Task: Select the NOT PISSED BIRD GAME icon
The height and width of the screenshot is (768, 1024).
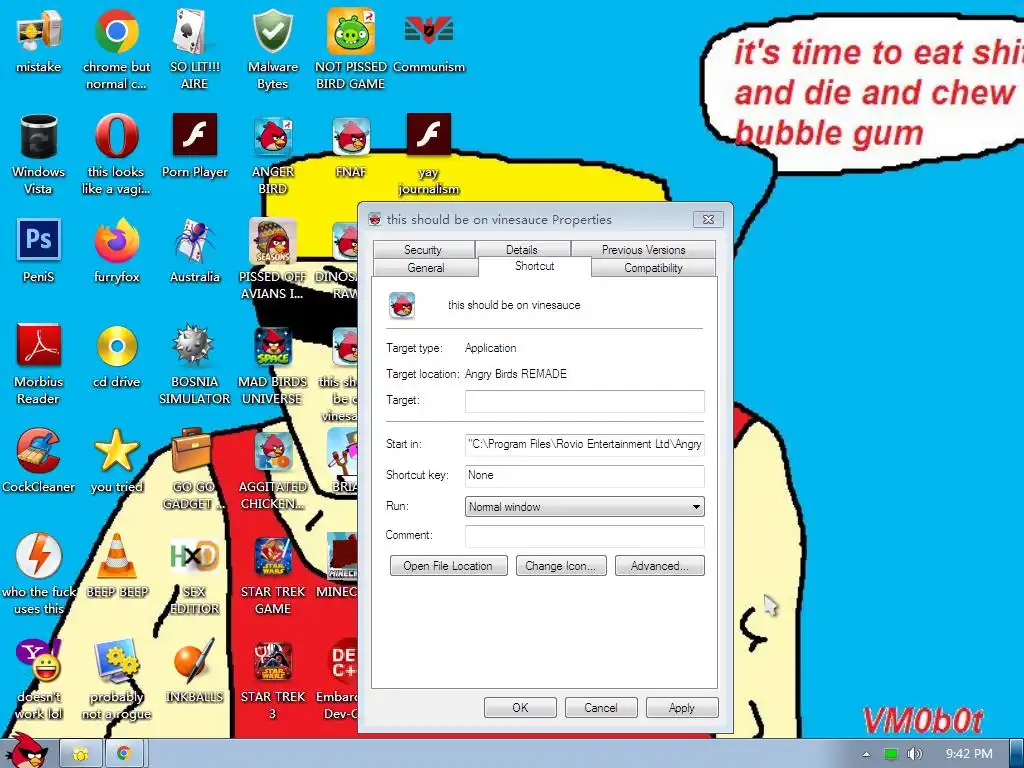Action: pos(351,49)
